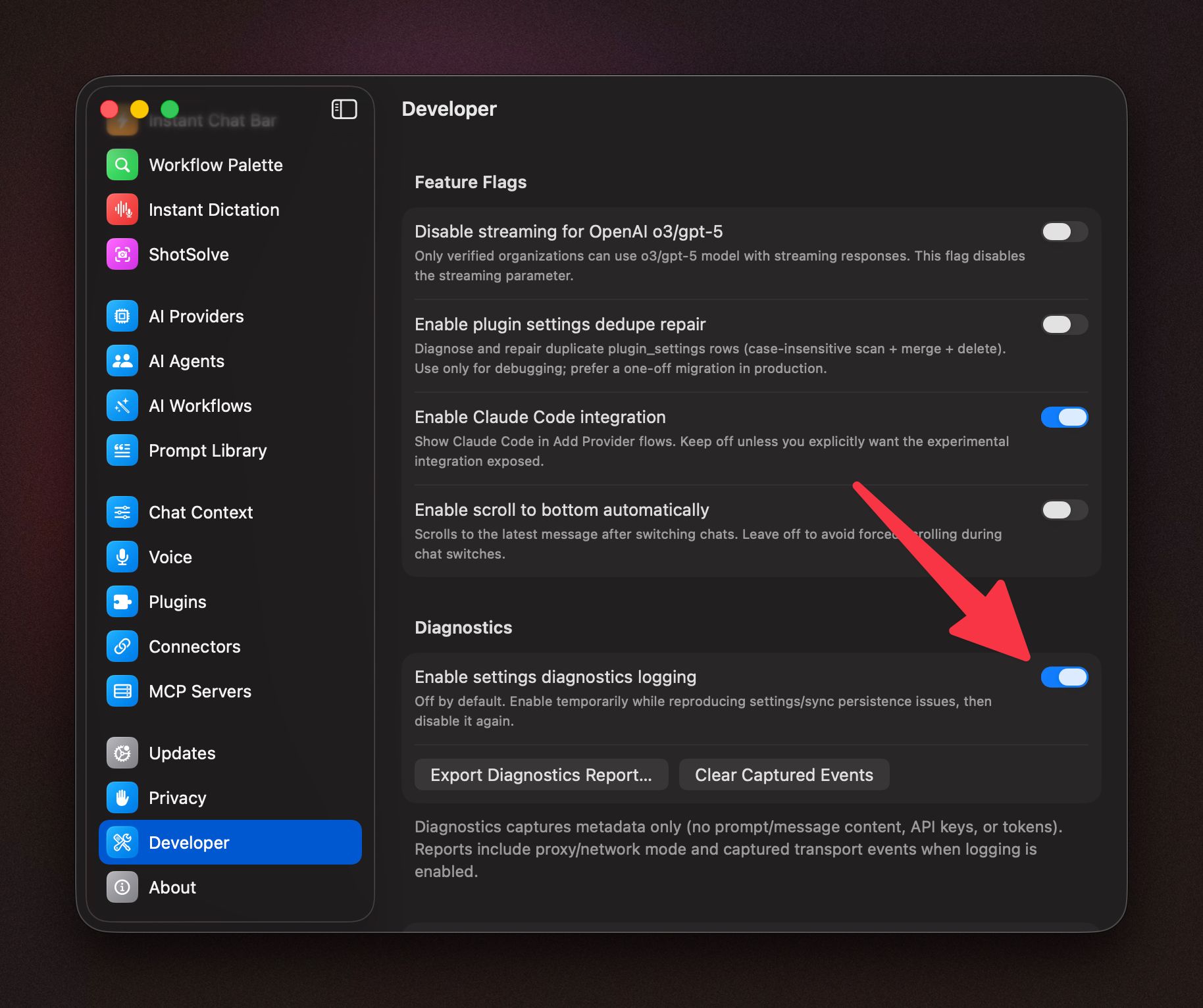Select ShotSolve in the sidebar
The image size is (1203, 1008).
[230, 254]
